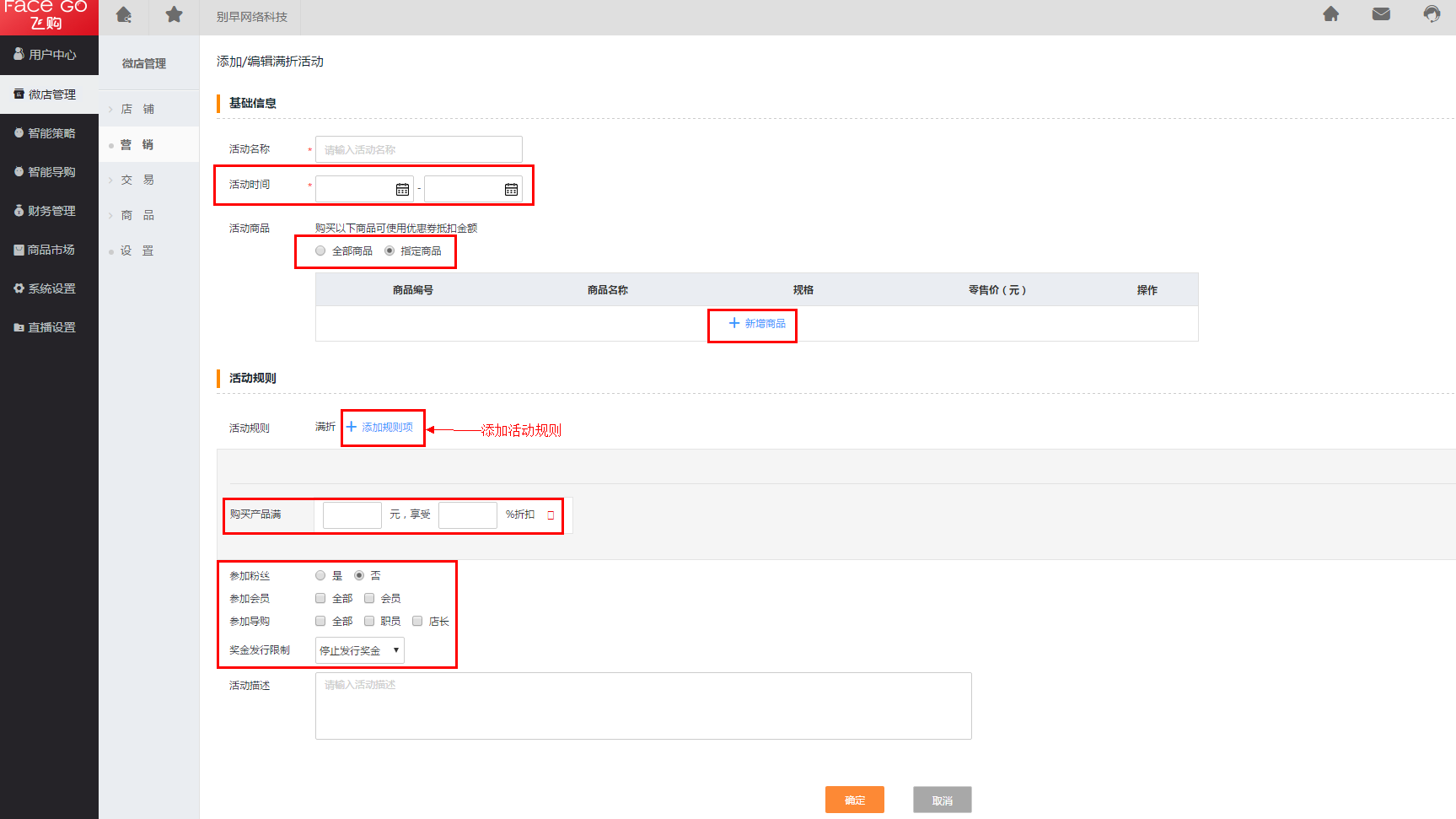
Task: Open the mail envelope icon
Action: click(1381, 14)
